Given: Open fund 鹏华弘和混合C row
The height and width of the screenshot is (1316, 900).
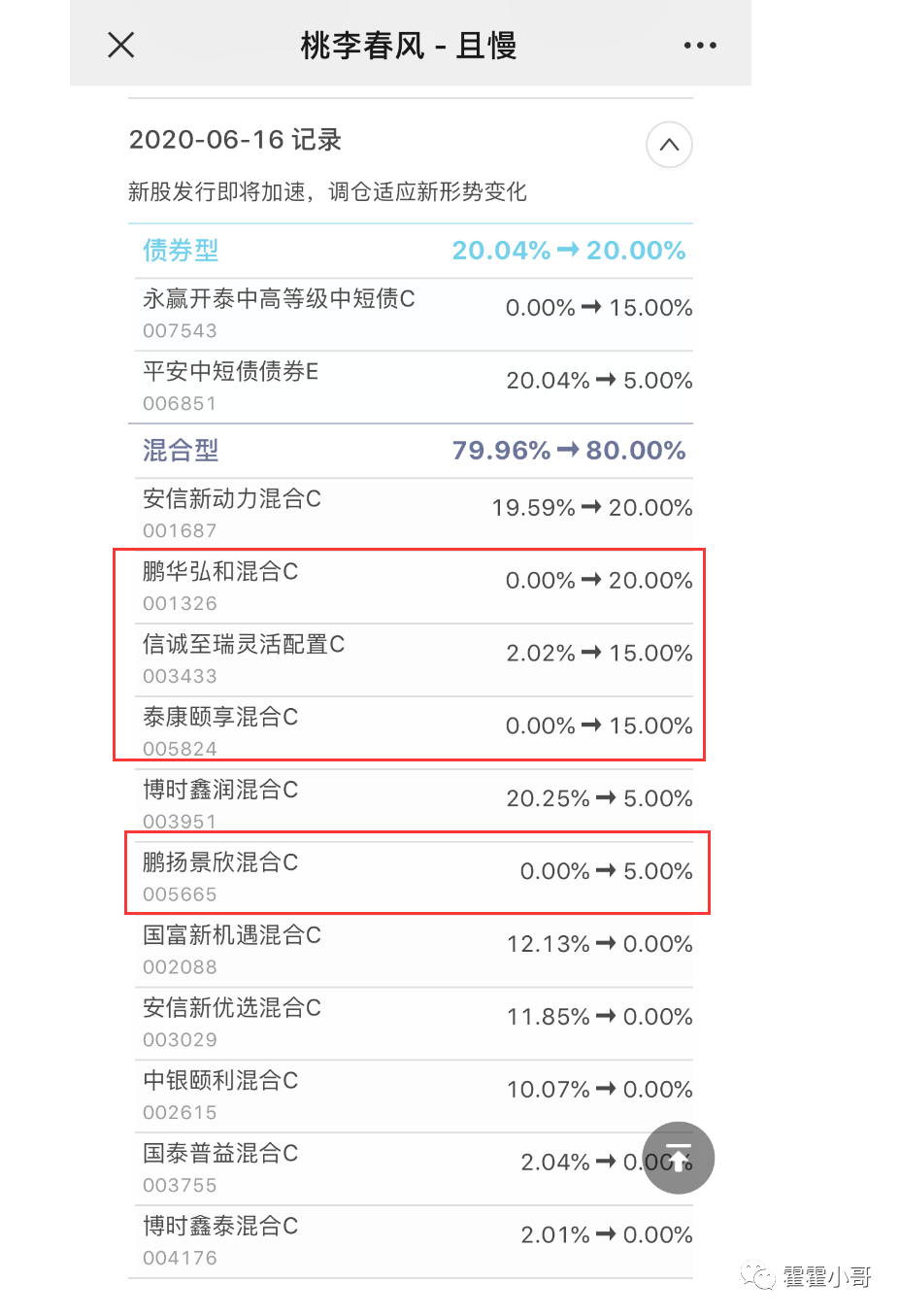Looking at the screenshot, I should pyautogui.click(x=411, y=588).
